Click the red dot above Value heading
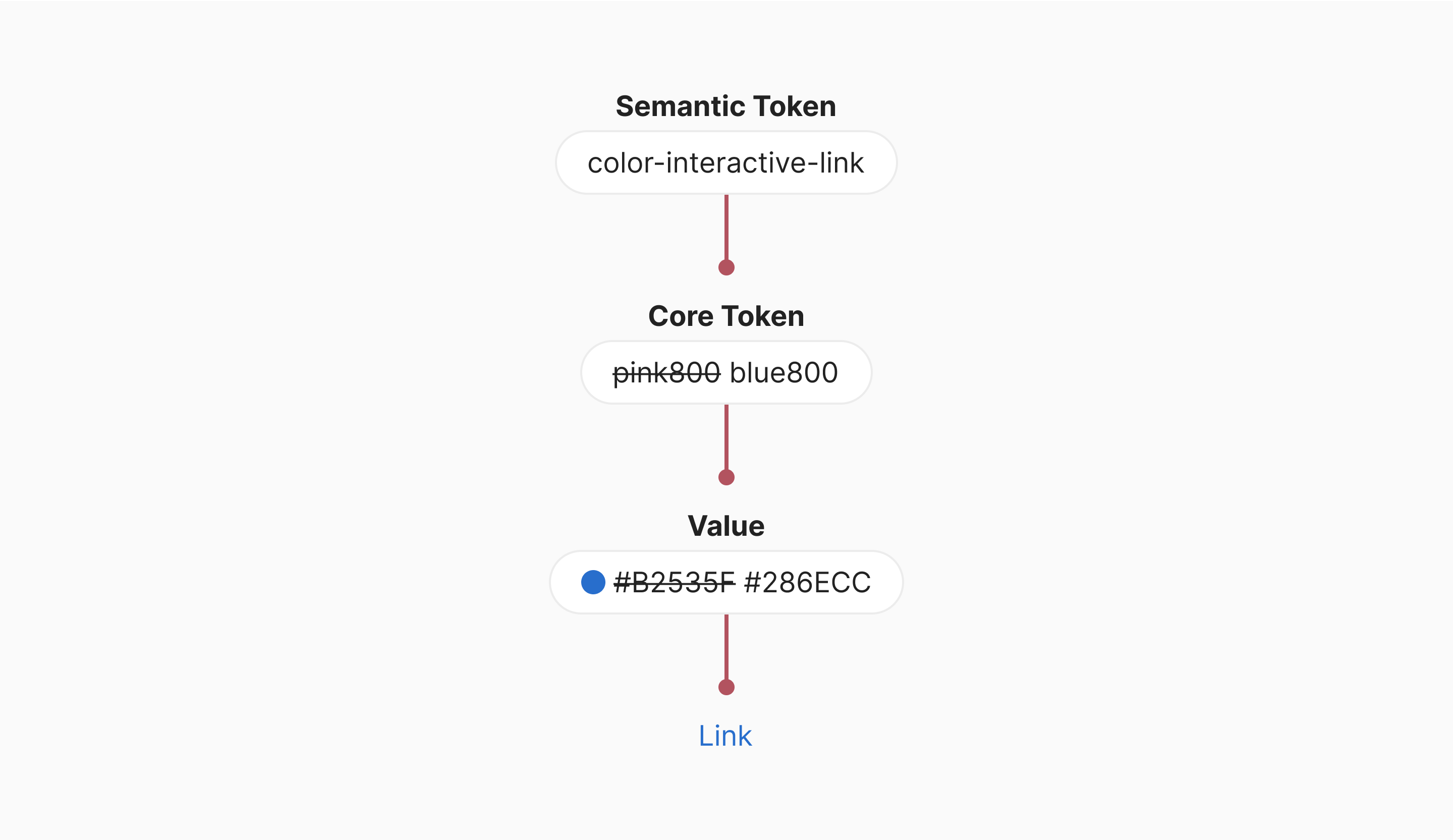The width and height of the screenshot is (1453, 840). pyautogui.click(x=726, y=477)
